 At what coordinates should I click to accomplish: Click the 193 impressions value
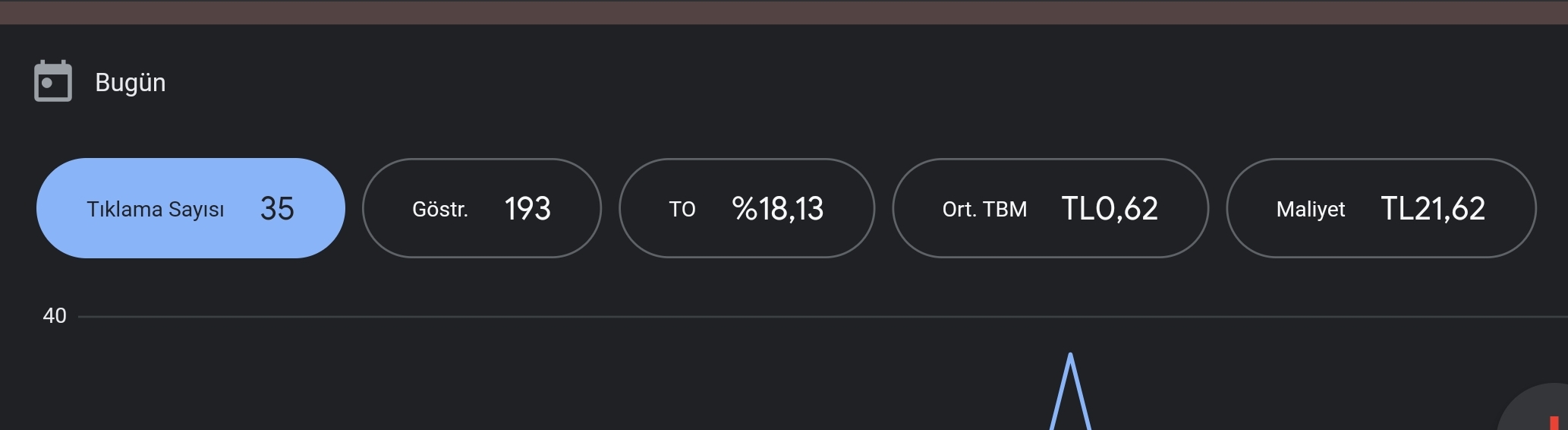(x=527, y=208)
